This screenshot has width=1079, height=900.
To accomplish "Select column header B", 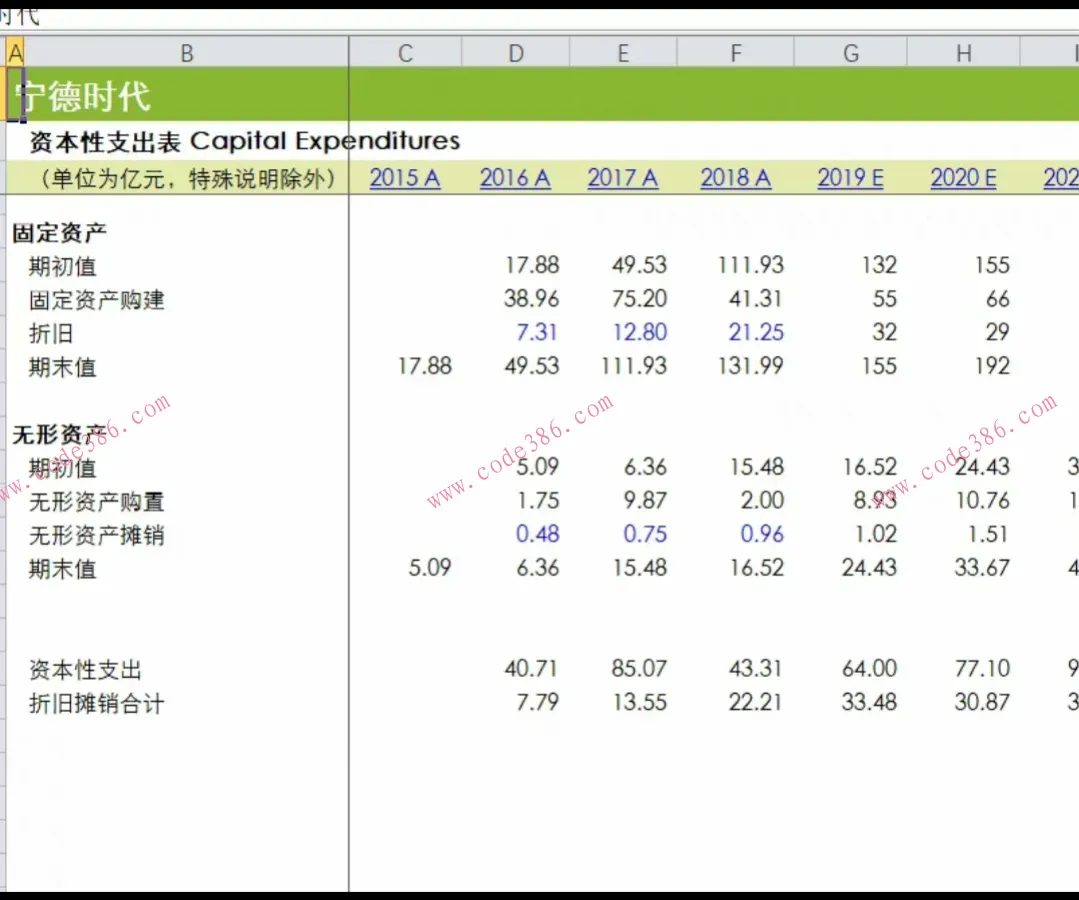I will click(x=186, y=52).
